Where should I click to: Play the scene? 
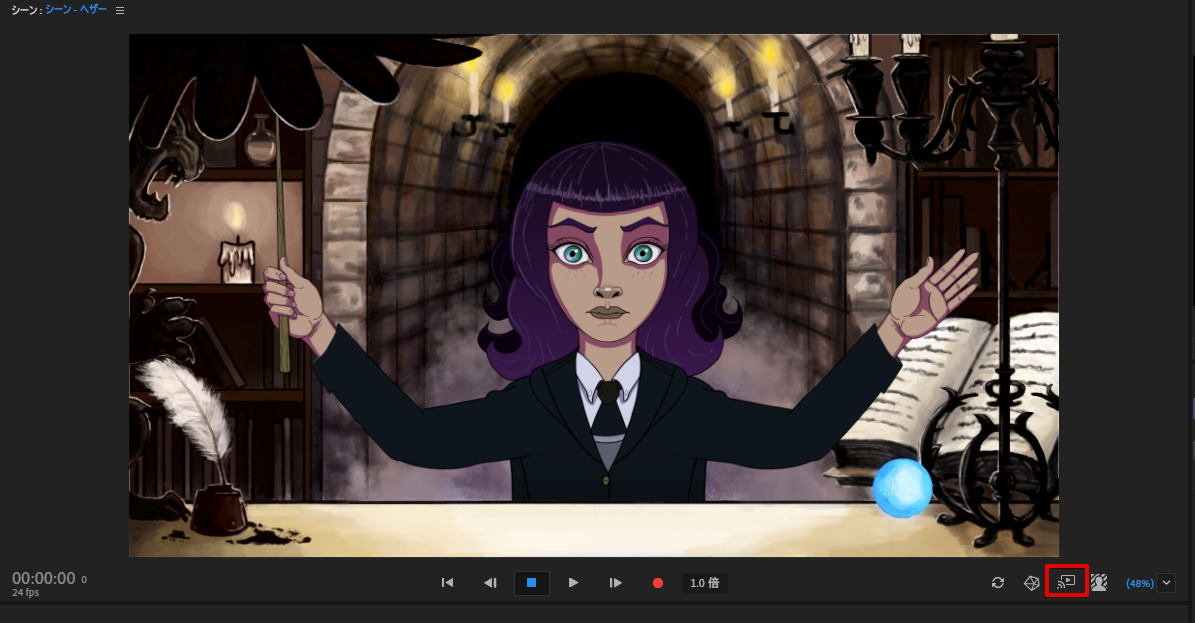click(573, 582)
